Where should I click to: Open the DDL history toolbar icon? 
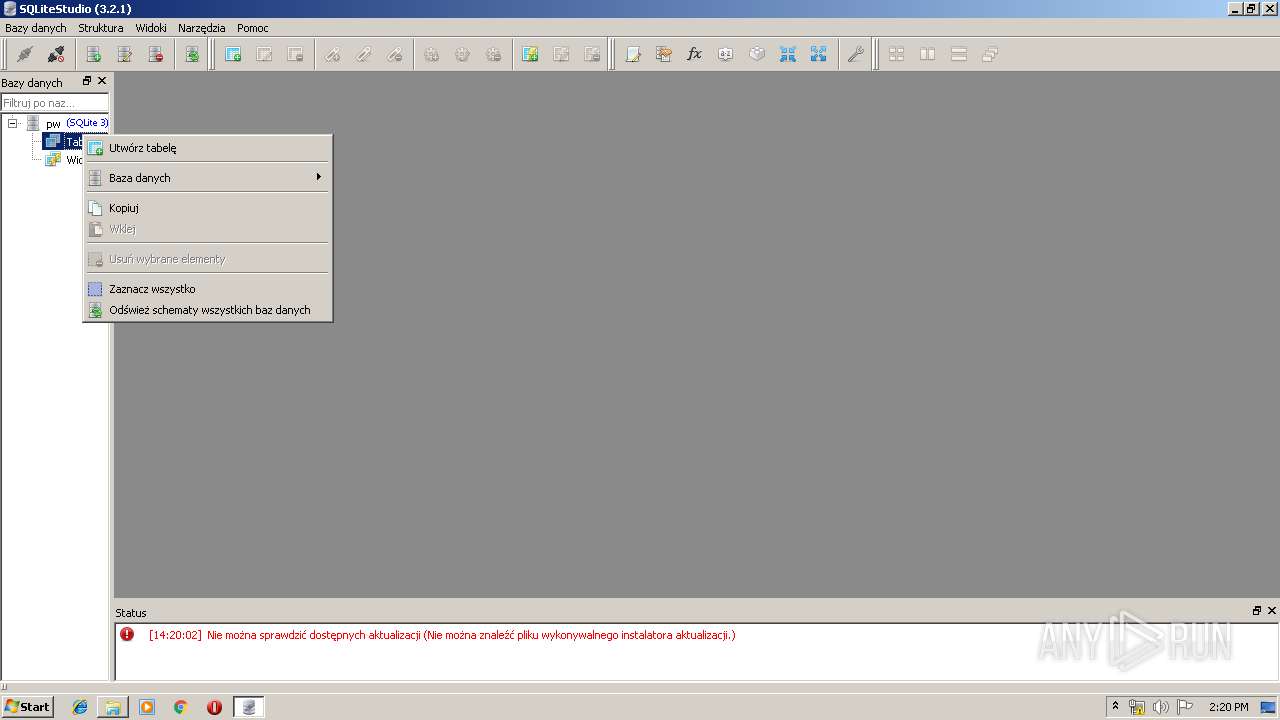click(664, 55)
